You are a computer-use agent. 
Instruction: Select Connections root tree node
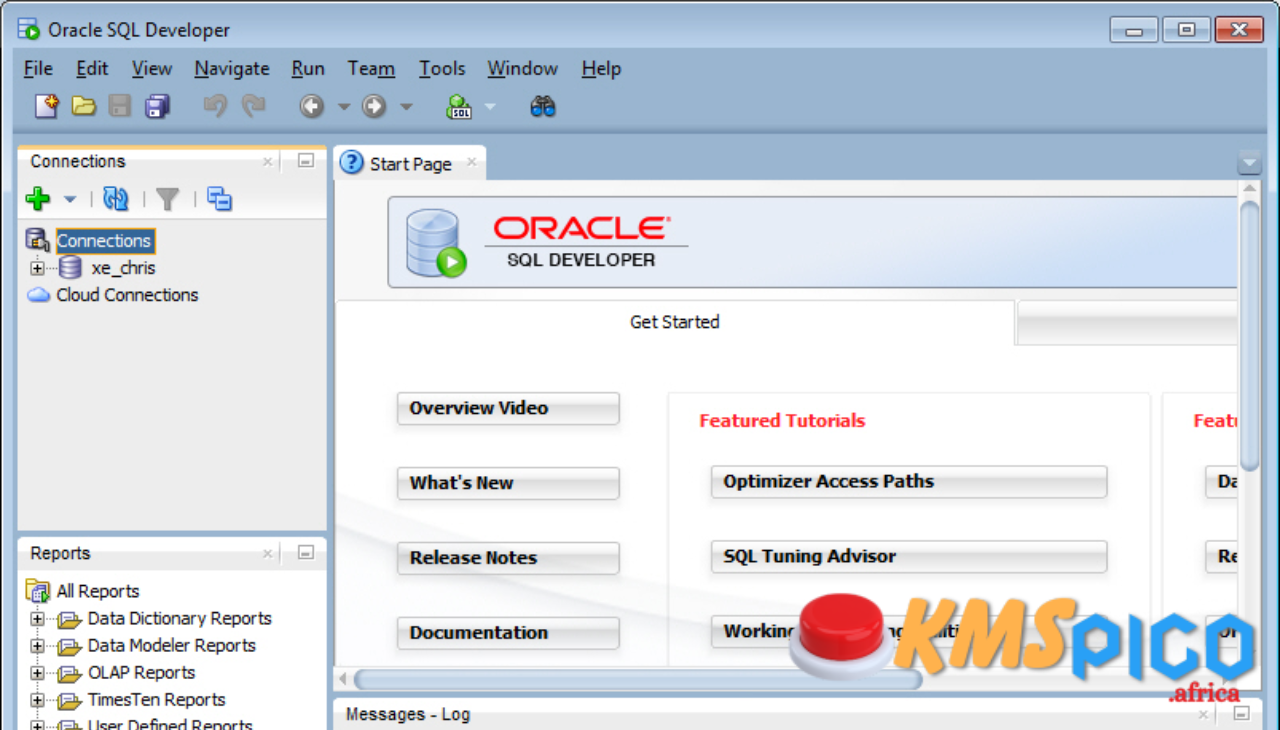(104, 241)
